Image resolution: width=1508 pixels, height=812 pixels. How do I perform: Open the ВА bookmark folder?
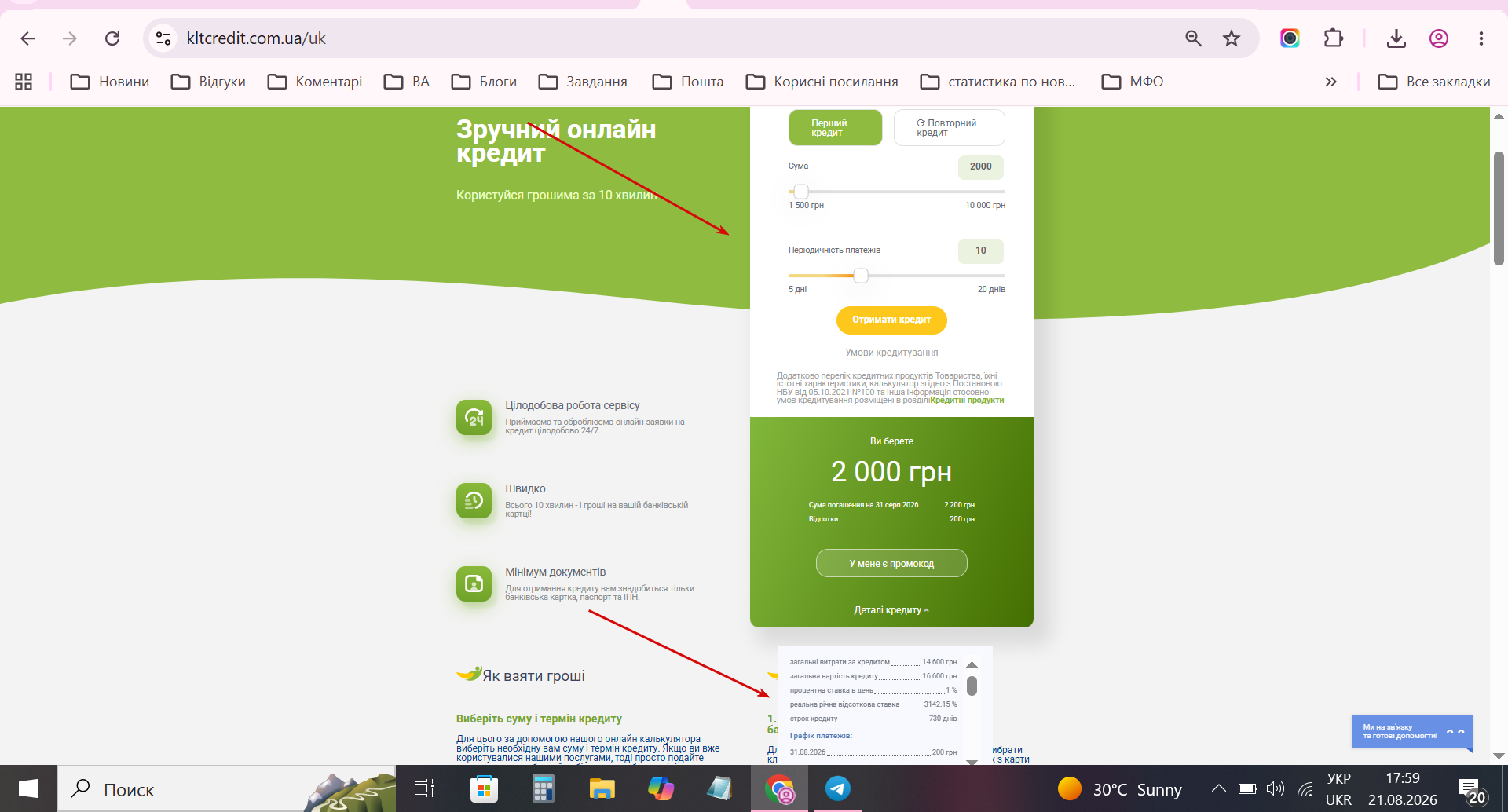click(407, 82)
